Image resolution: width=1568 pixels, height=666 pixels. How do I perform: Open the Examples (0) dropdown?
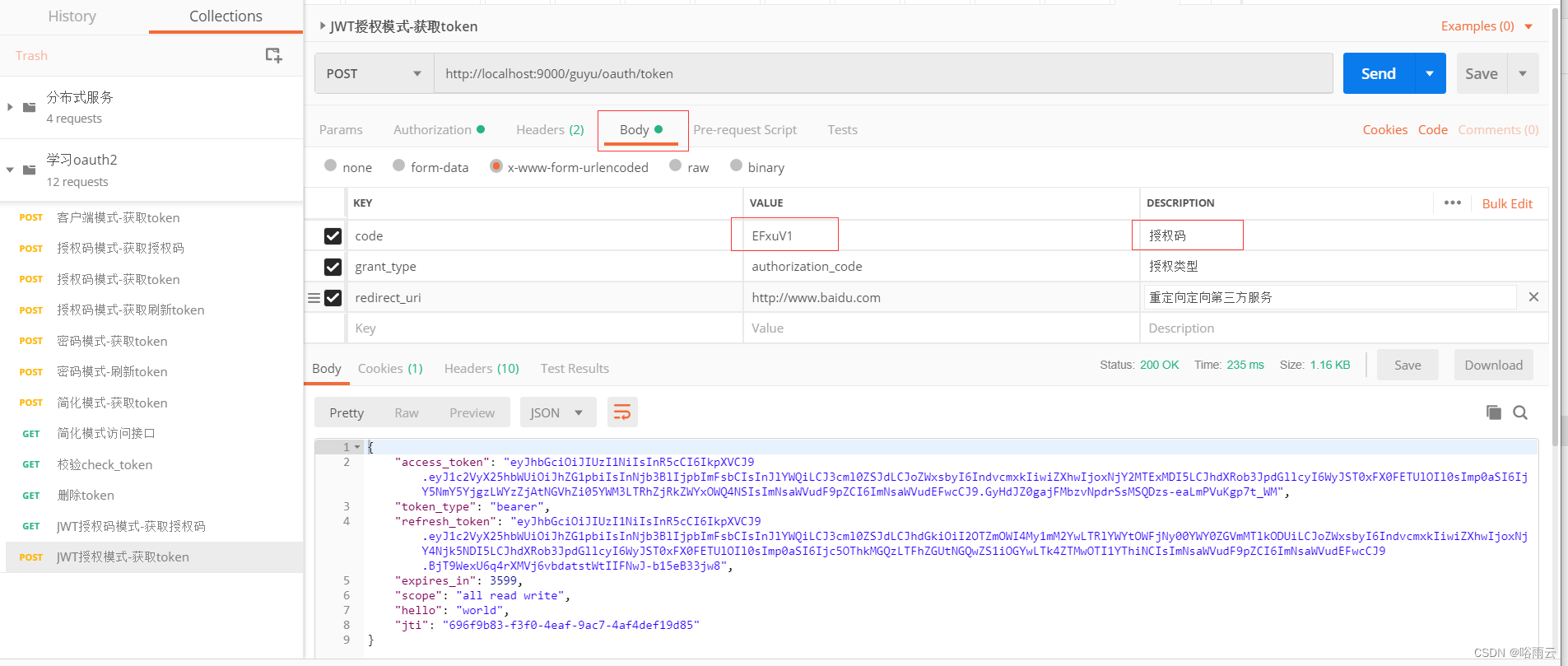pos(1487,26)
